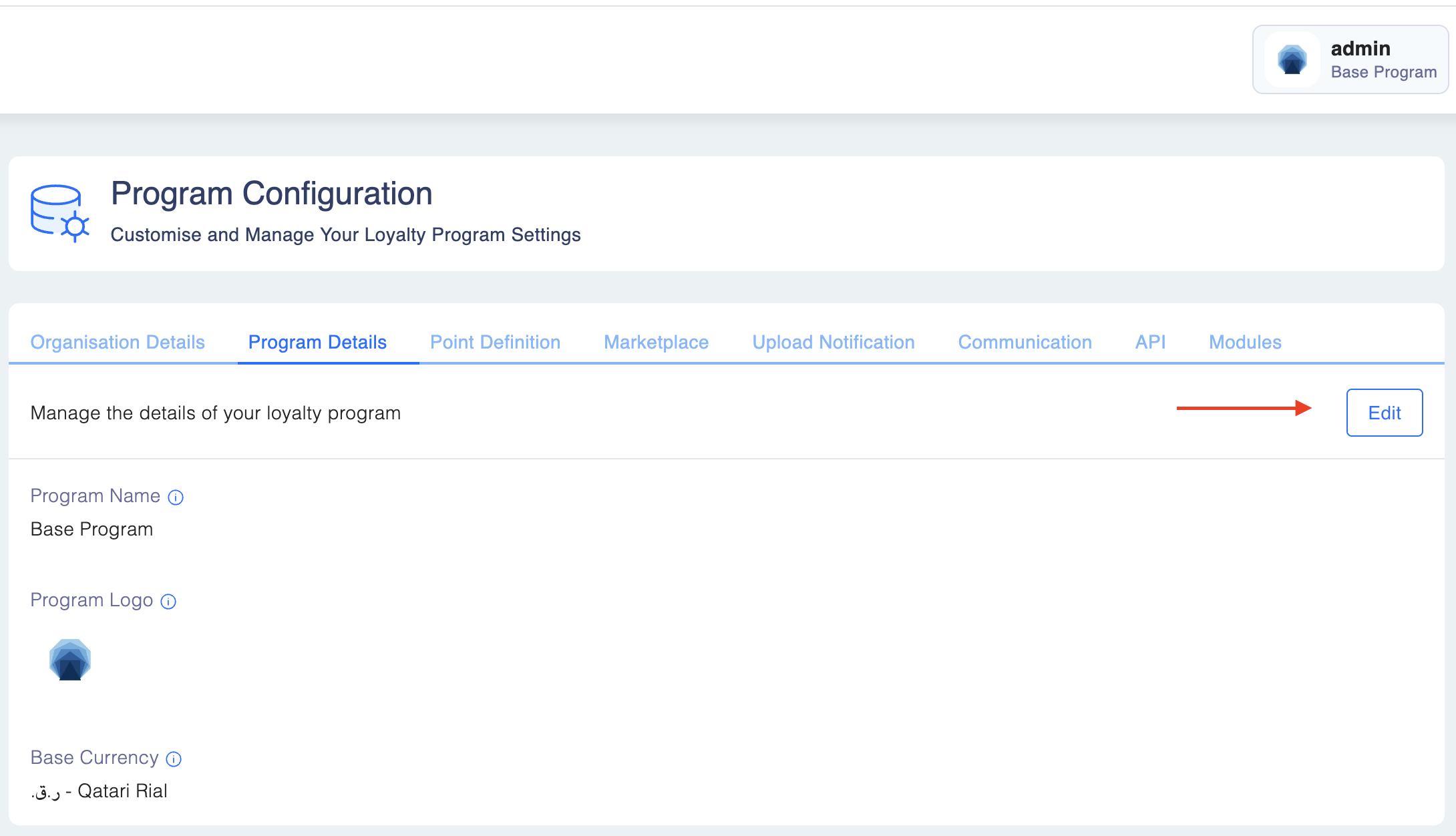The image size is (1456, 836).
Task: Click the Program Configuration database gear icon
Action: click(x=59, y=213)
